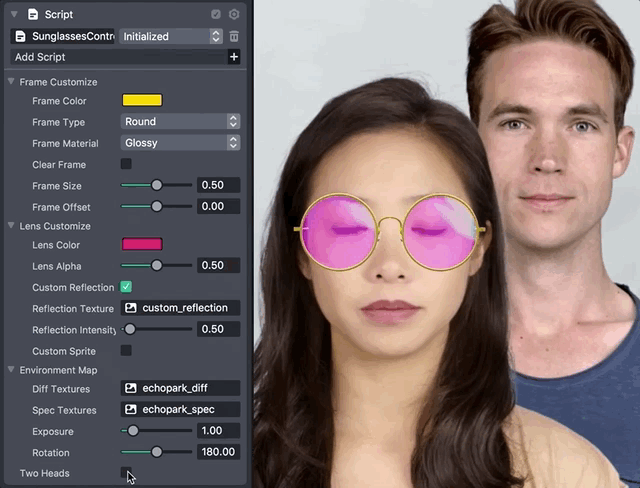Click the echopark_diff texture image icon
Image resolution: width=640 pixels, height=488 pixels.
point(130,388)
